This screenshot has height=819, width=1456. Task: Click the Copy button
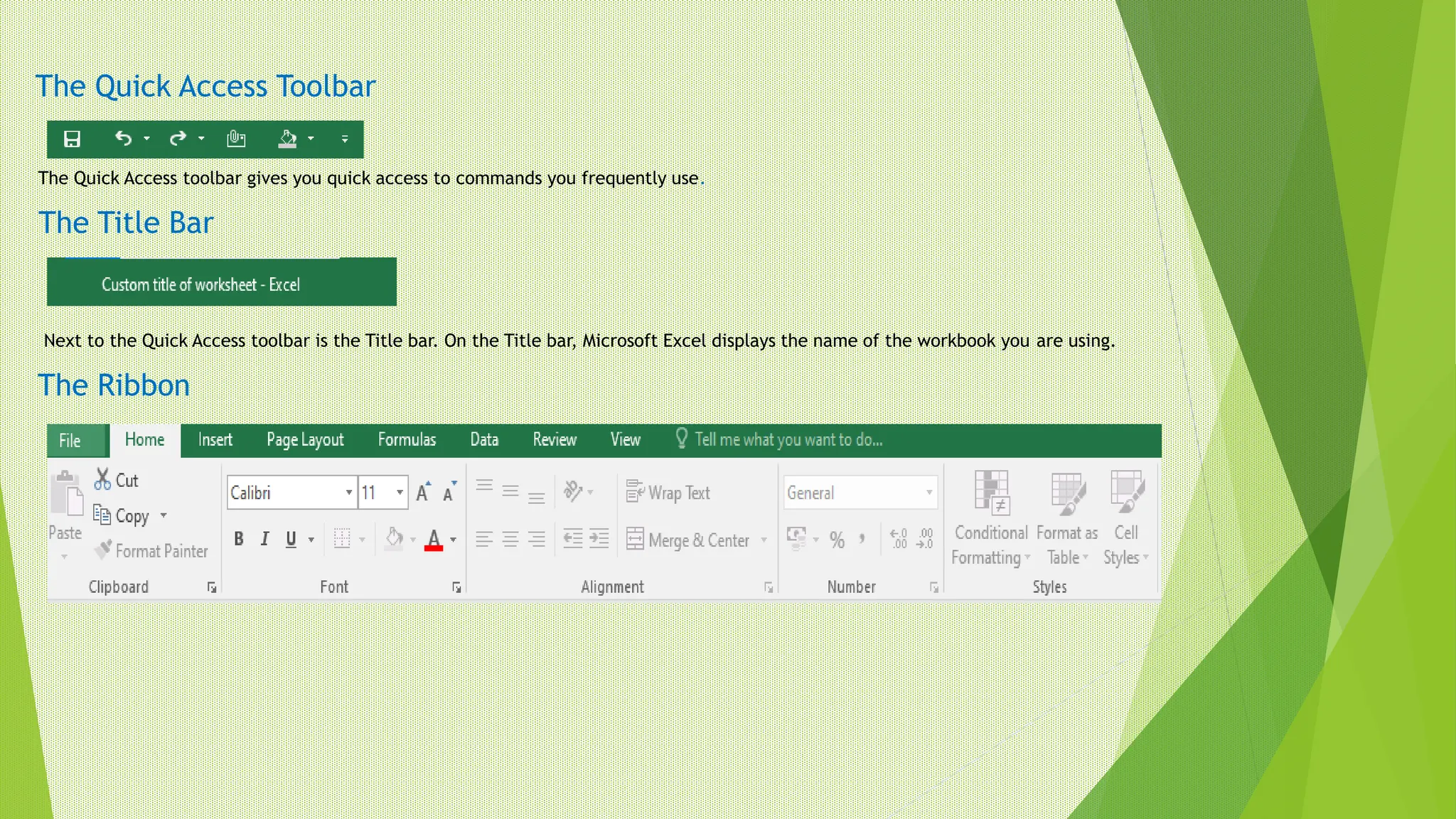122,515
